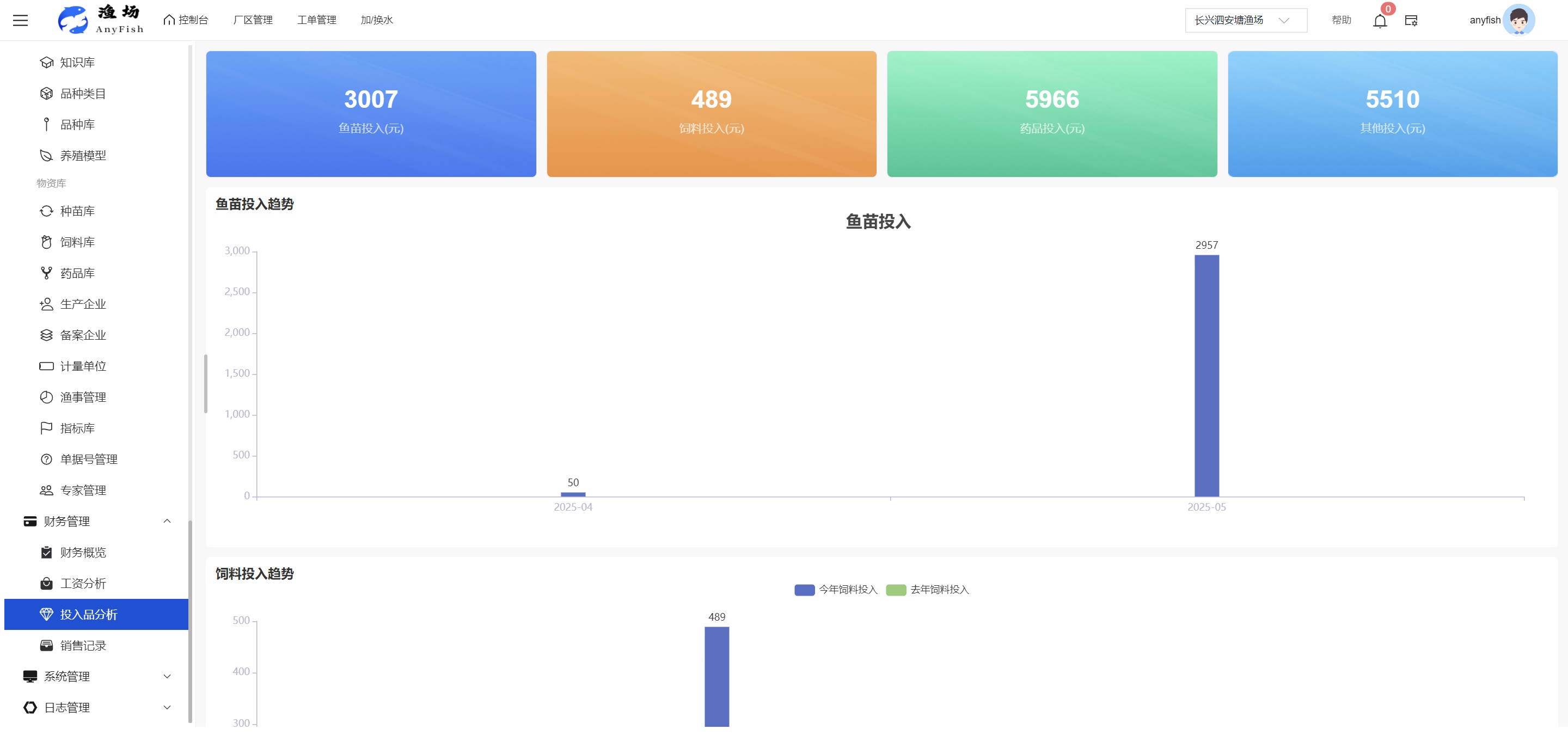Click the window settings icon beside bell

(x=1411, y=21)
